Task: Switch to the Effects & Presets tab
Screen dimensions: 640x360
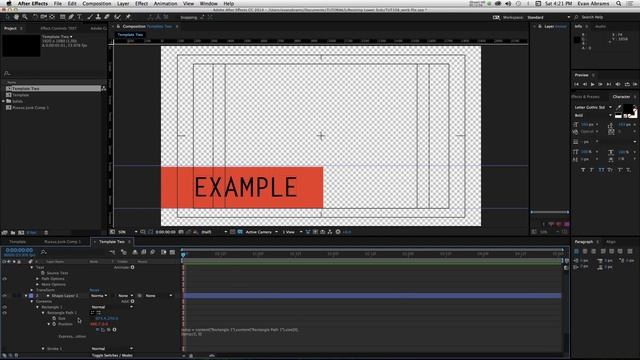Action: pos(585,97)
